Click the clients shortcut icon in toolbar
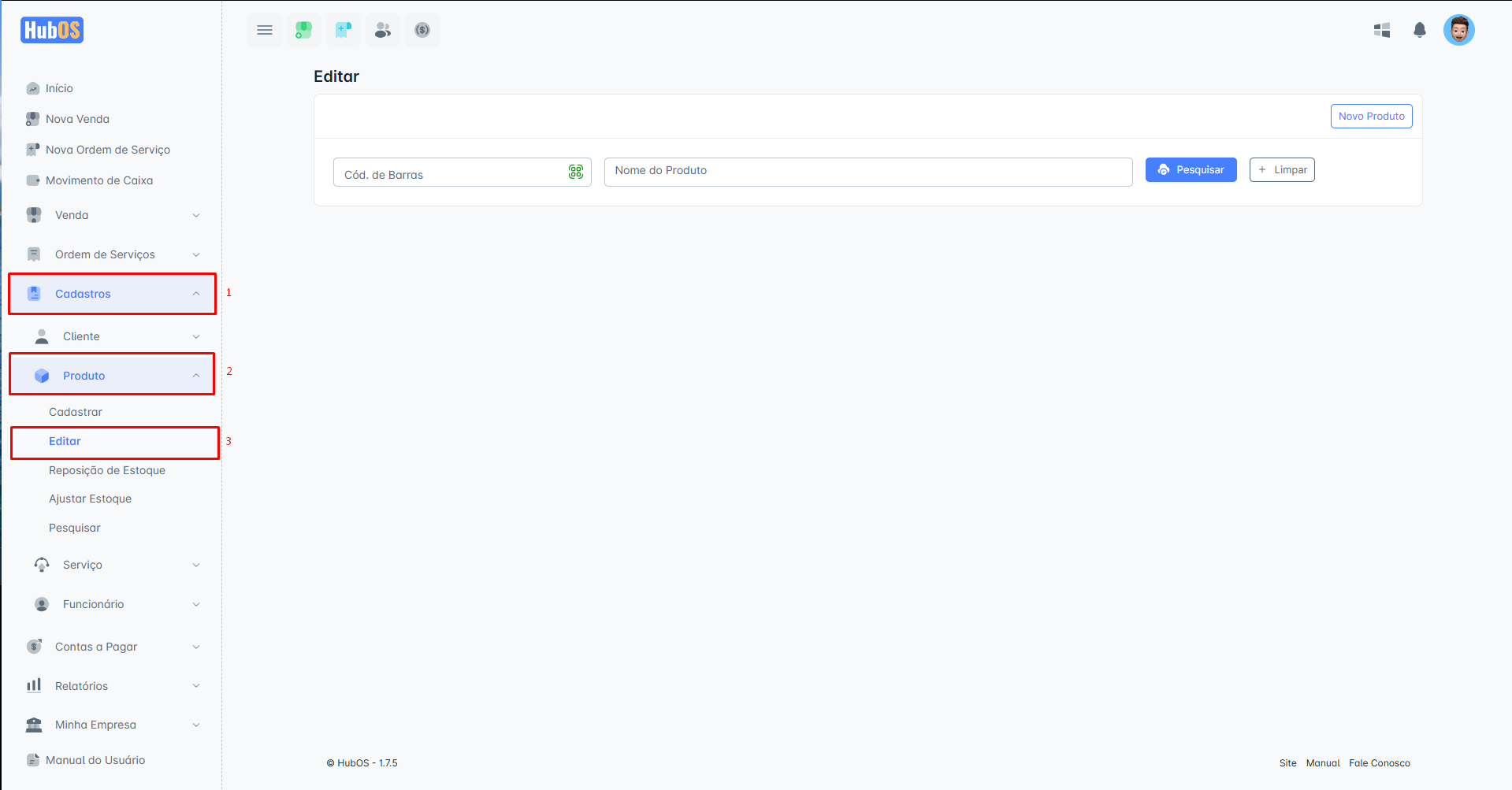1512x790 pixels. 383,30
